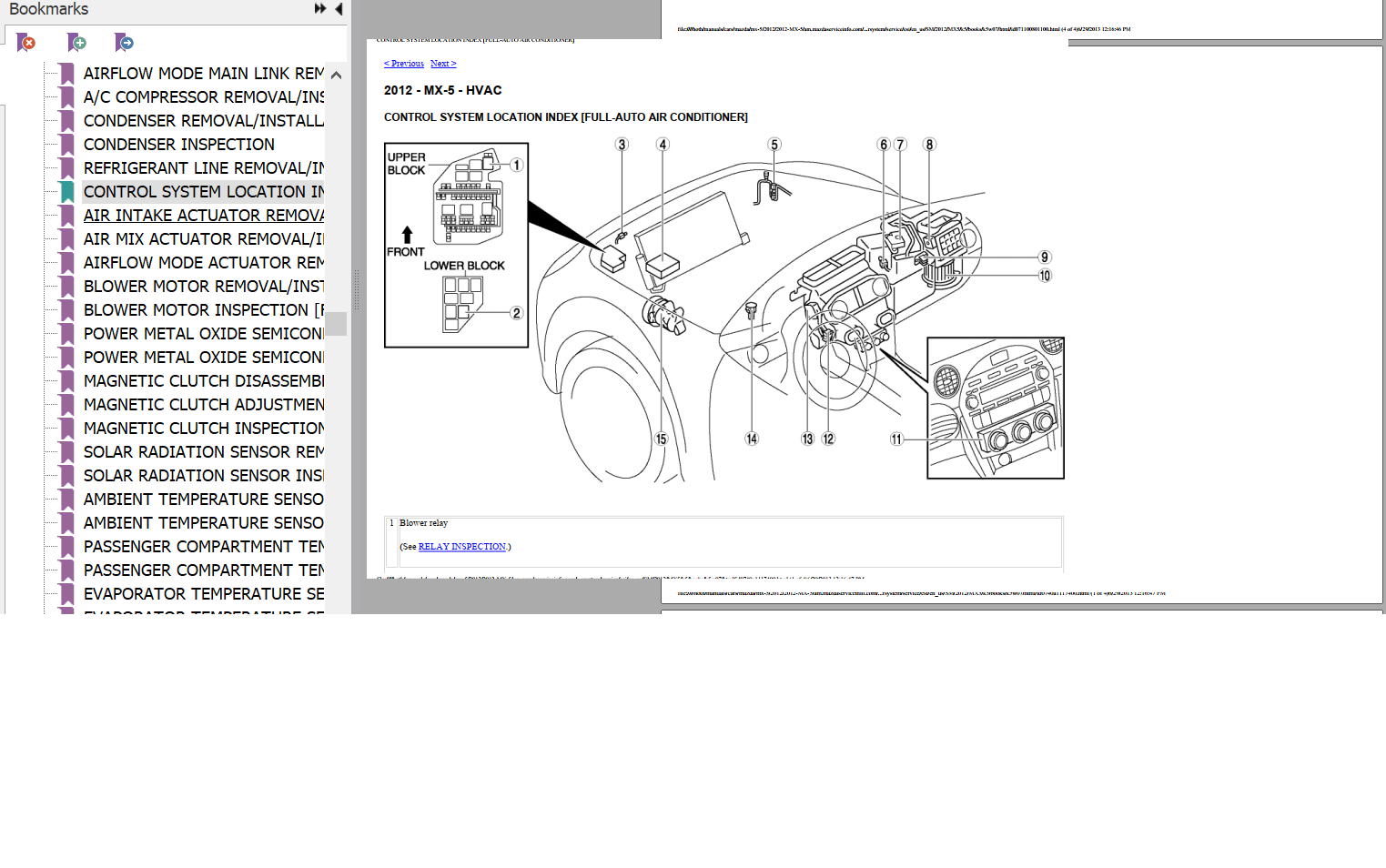Open the AIRFLOW MODE ACTUATOR bookmark
This screenshot has width=1386, height=868.
click(204, 263)
